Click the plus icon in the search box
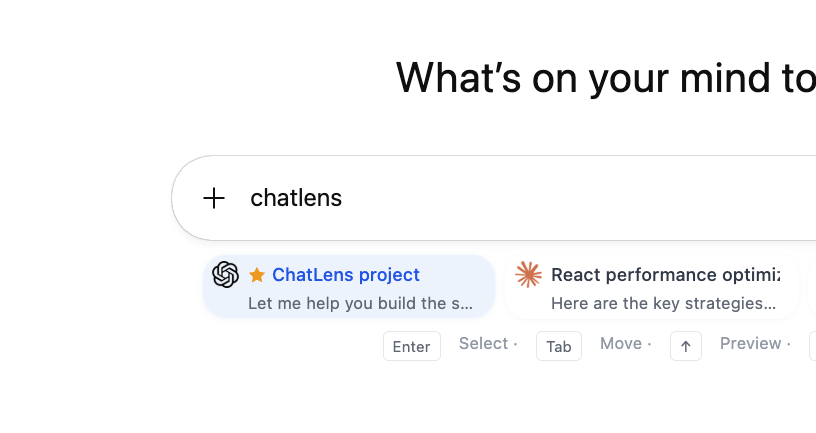This screenshot has width=816, height=433. [x=214, y=198]
